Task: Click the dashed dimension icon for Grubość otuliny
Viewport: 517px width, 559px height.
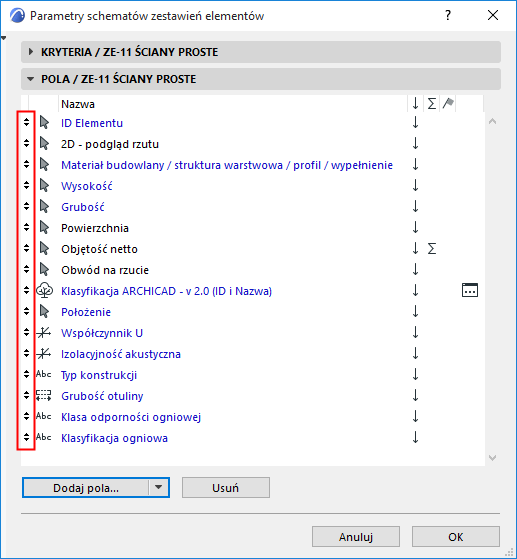Action: 44,395
